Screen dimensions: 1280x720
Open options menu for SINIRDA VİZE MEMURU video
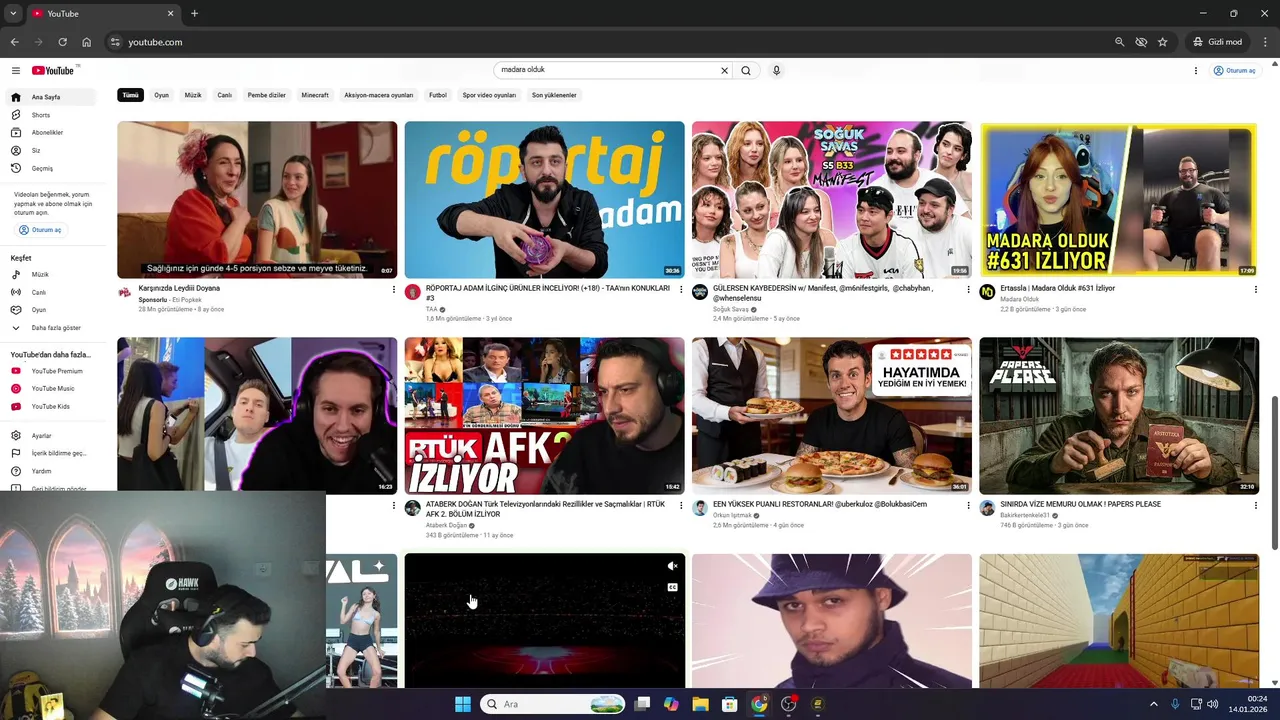click(x=1255, y=505)
